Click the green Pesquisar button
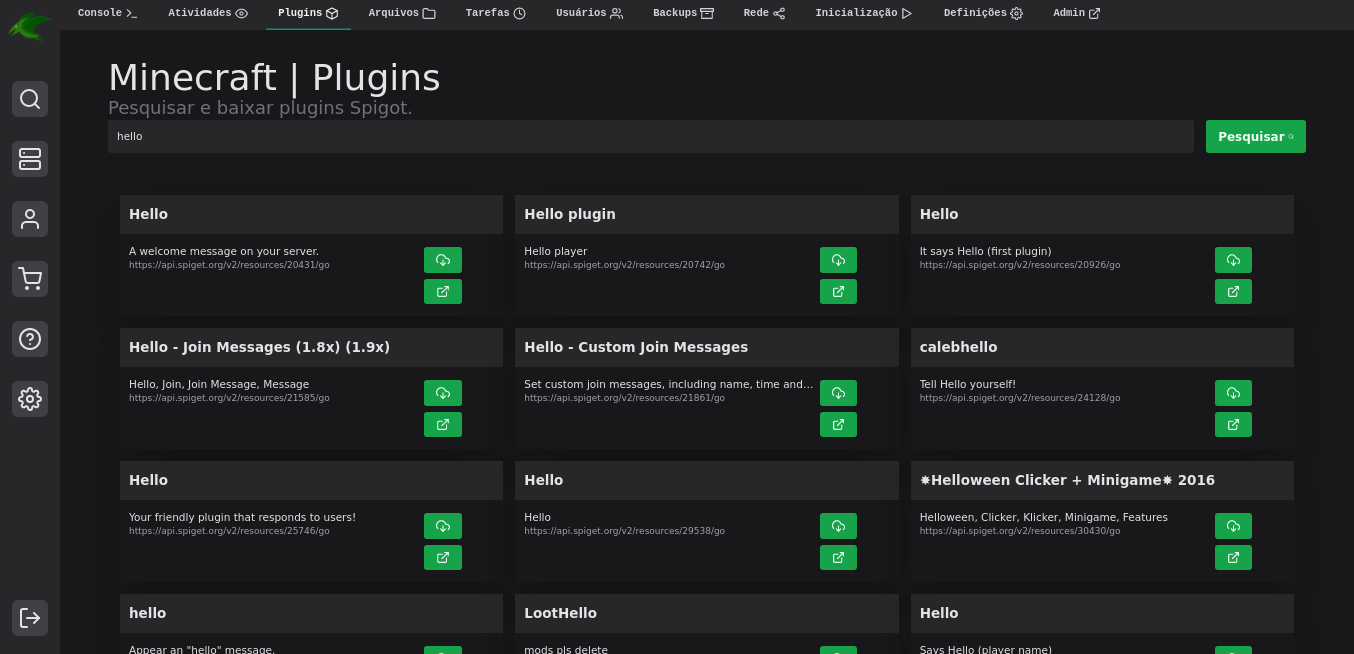The height and width of the screenshot is (654, 1354). click(x=1255, y=137)
